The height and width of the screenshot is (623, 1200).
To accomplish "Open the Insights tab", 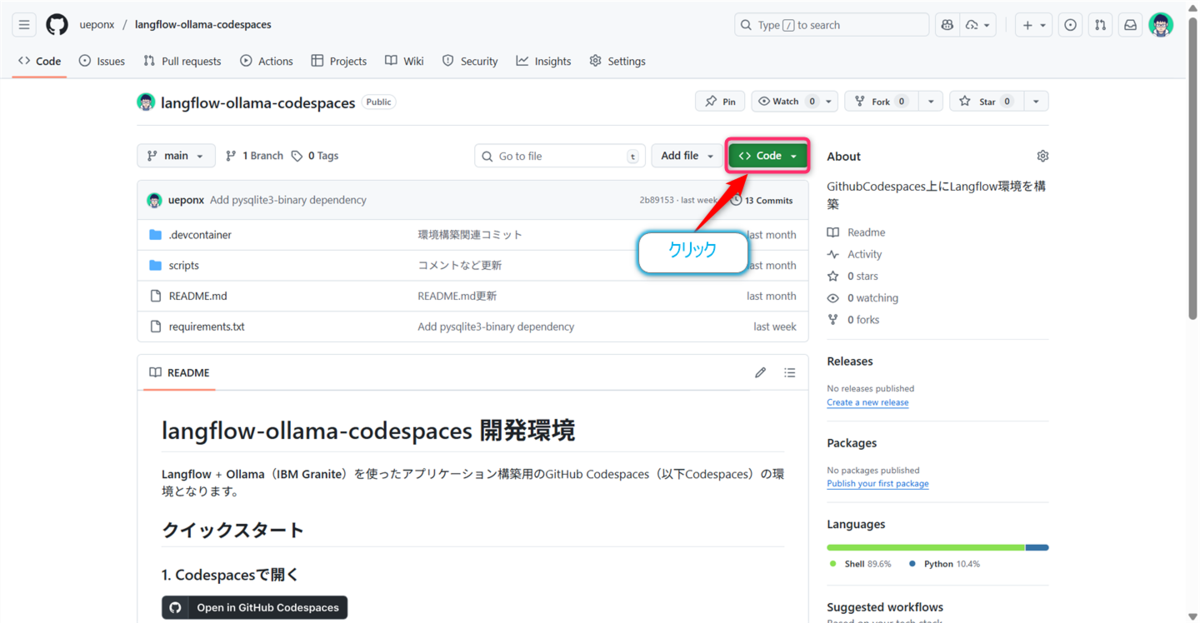I will tap(544, 61).
